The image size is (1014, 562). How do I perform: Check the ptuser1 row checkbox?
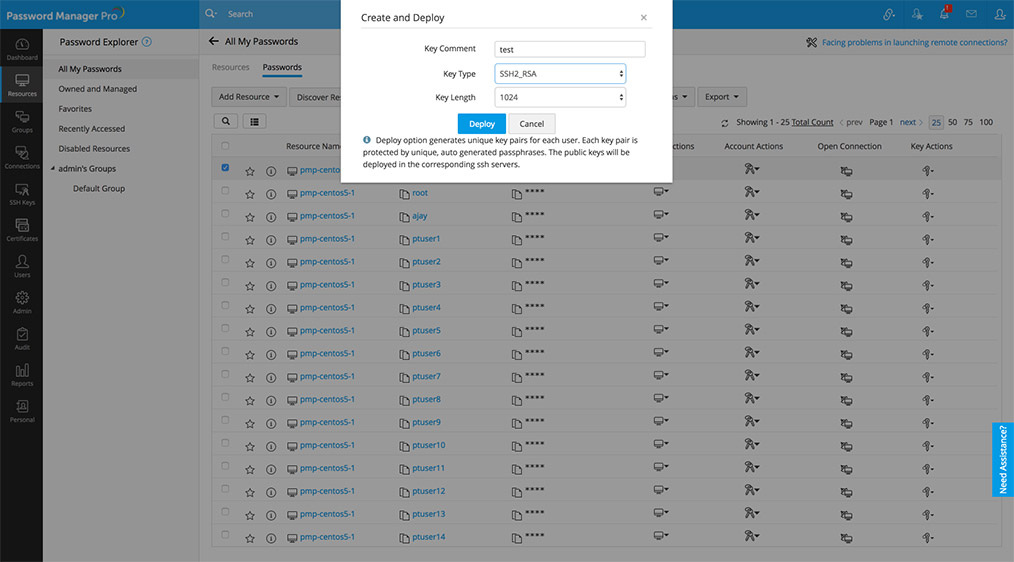pos(225,236)
